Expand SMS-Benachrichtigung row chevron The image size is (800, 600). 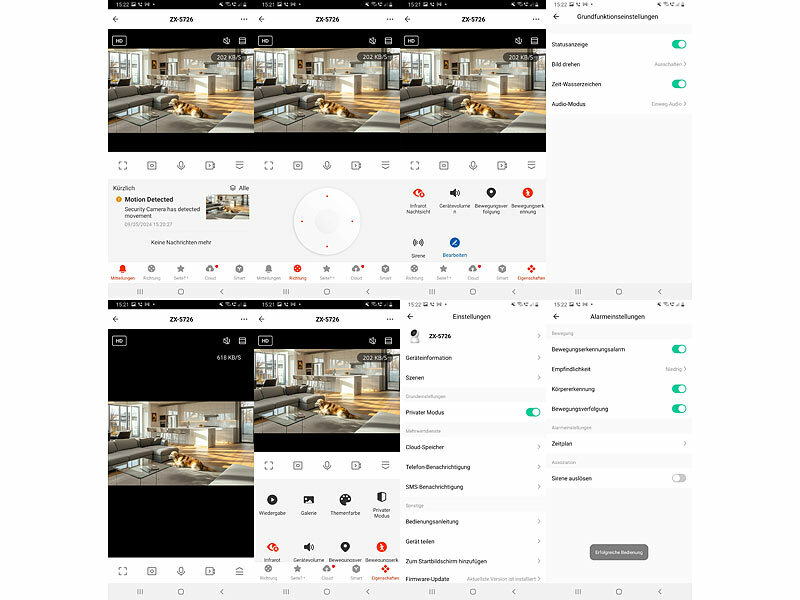pos(539,487)
